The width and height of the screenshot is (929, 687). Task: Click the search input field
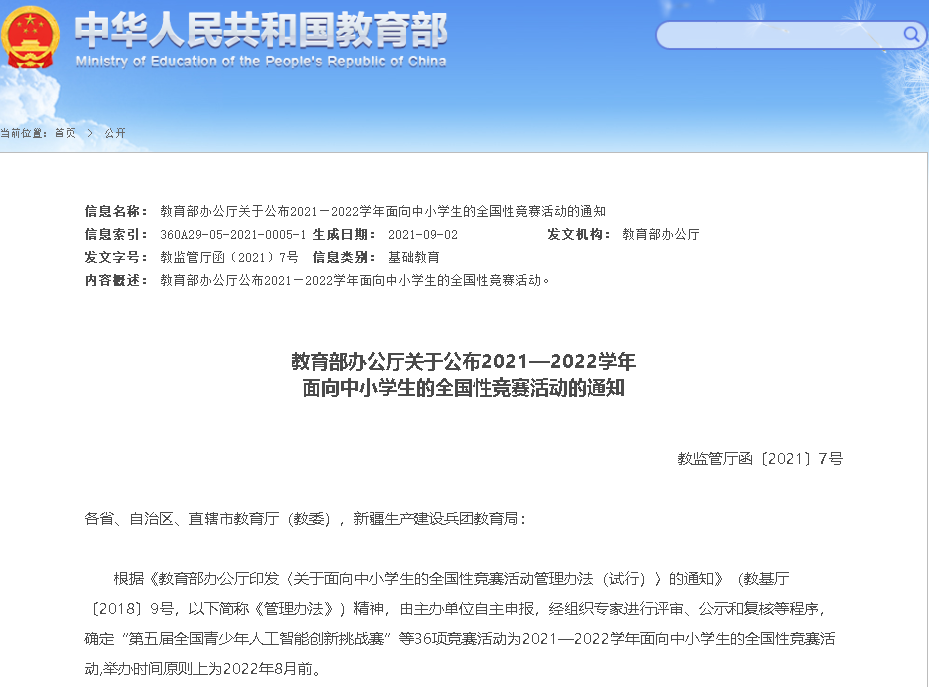(780, 35)
